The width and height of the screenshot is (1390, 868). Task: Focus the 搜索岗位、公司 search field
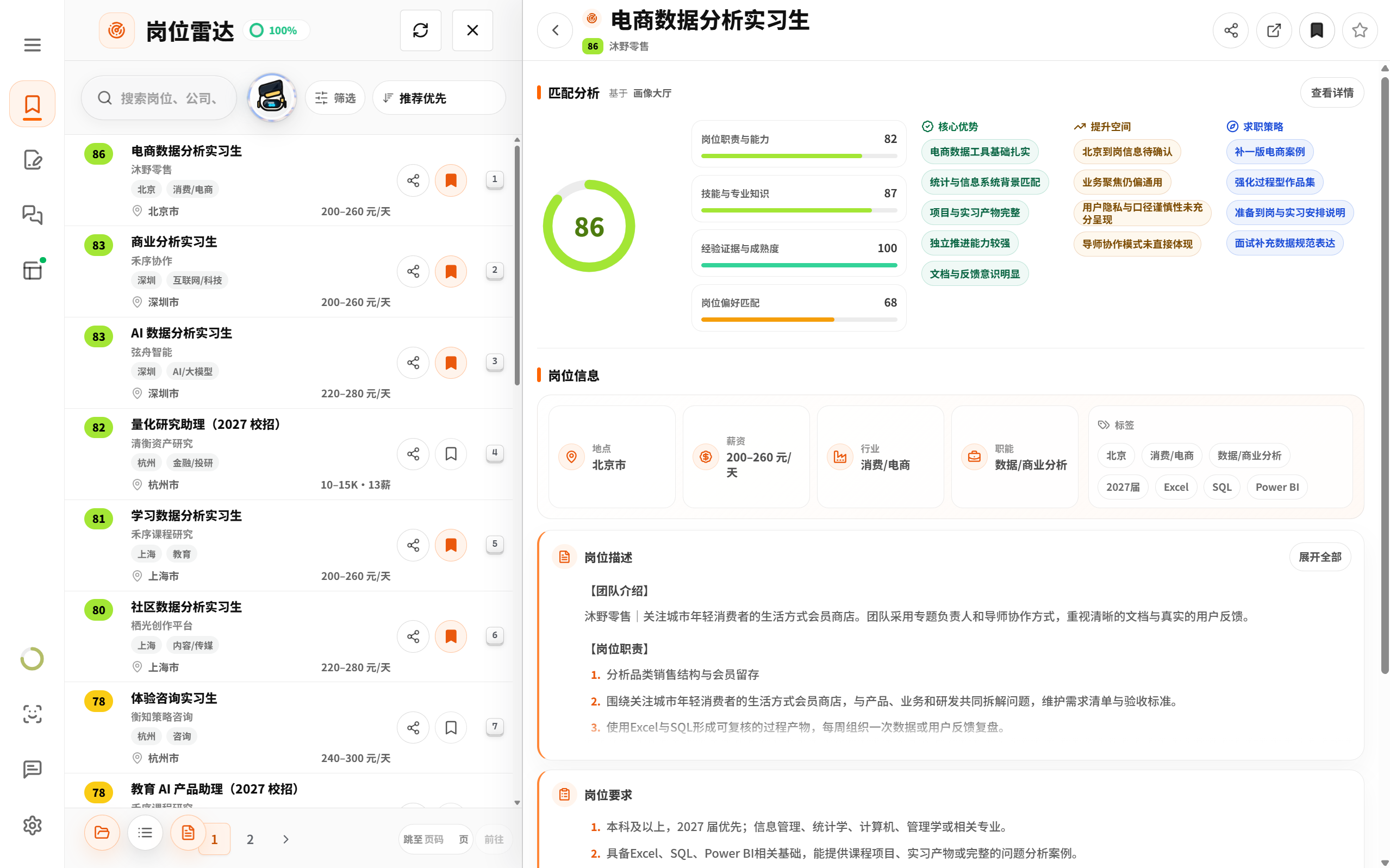tap(159, 98)
